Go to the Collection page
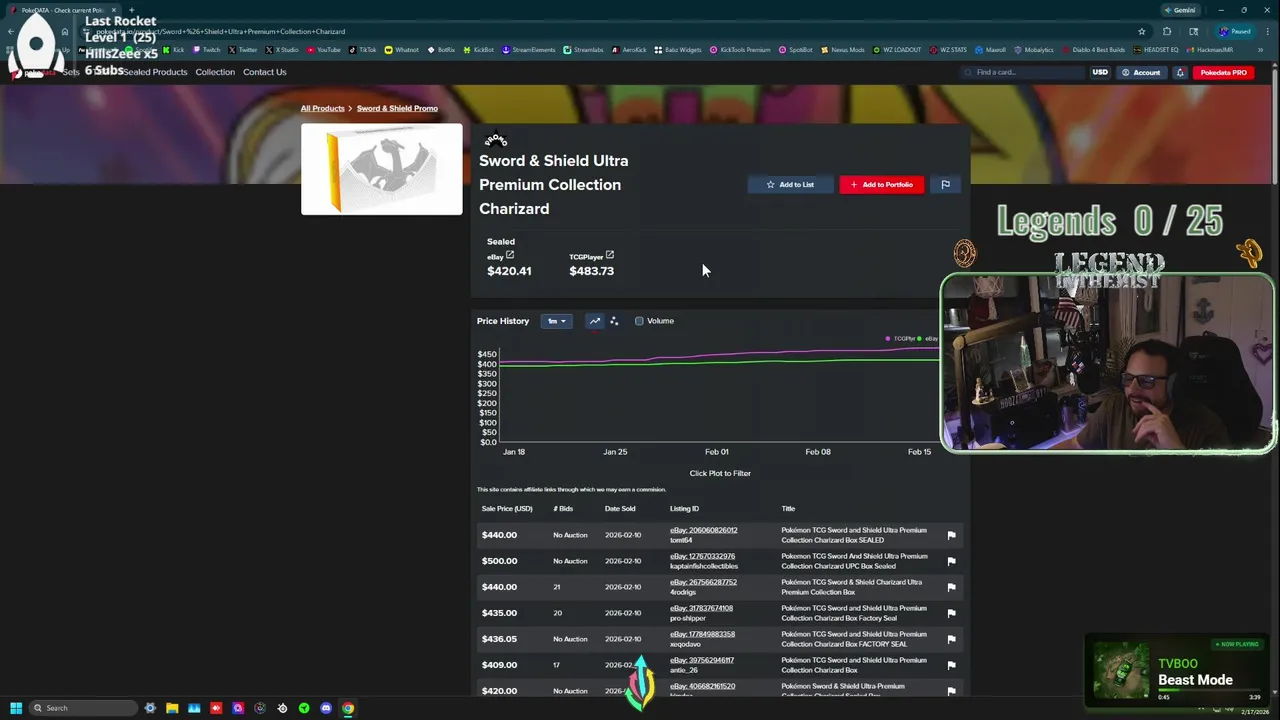 215,72
